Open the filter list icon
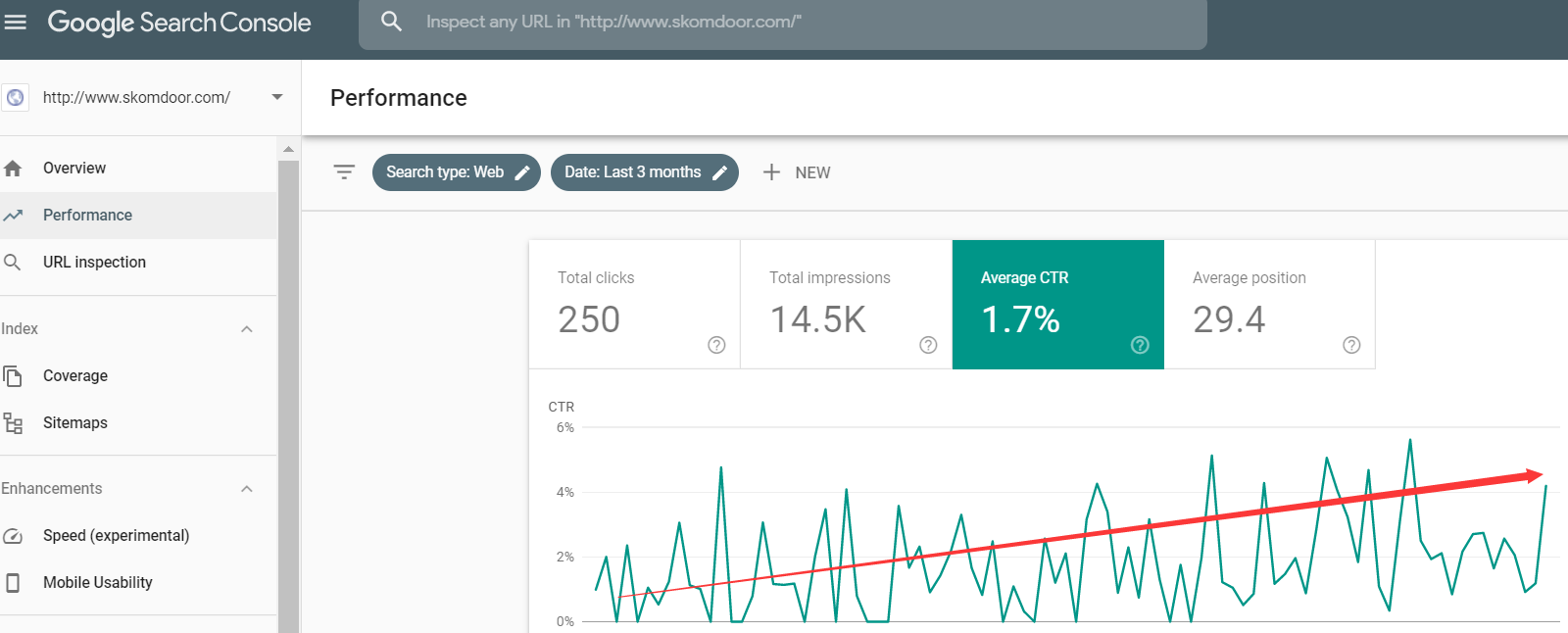This screenshot has height=633, width=1568. click(344, 172)
